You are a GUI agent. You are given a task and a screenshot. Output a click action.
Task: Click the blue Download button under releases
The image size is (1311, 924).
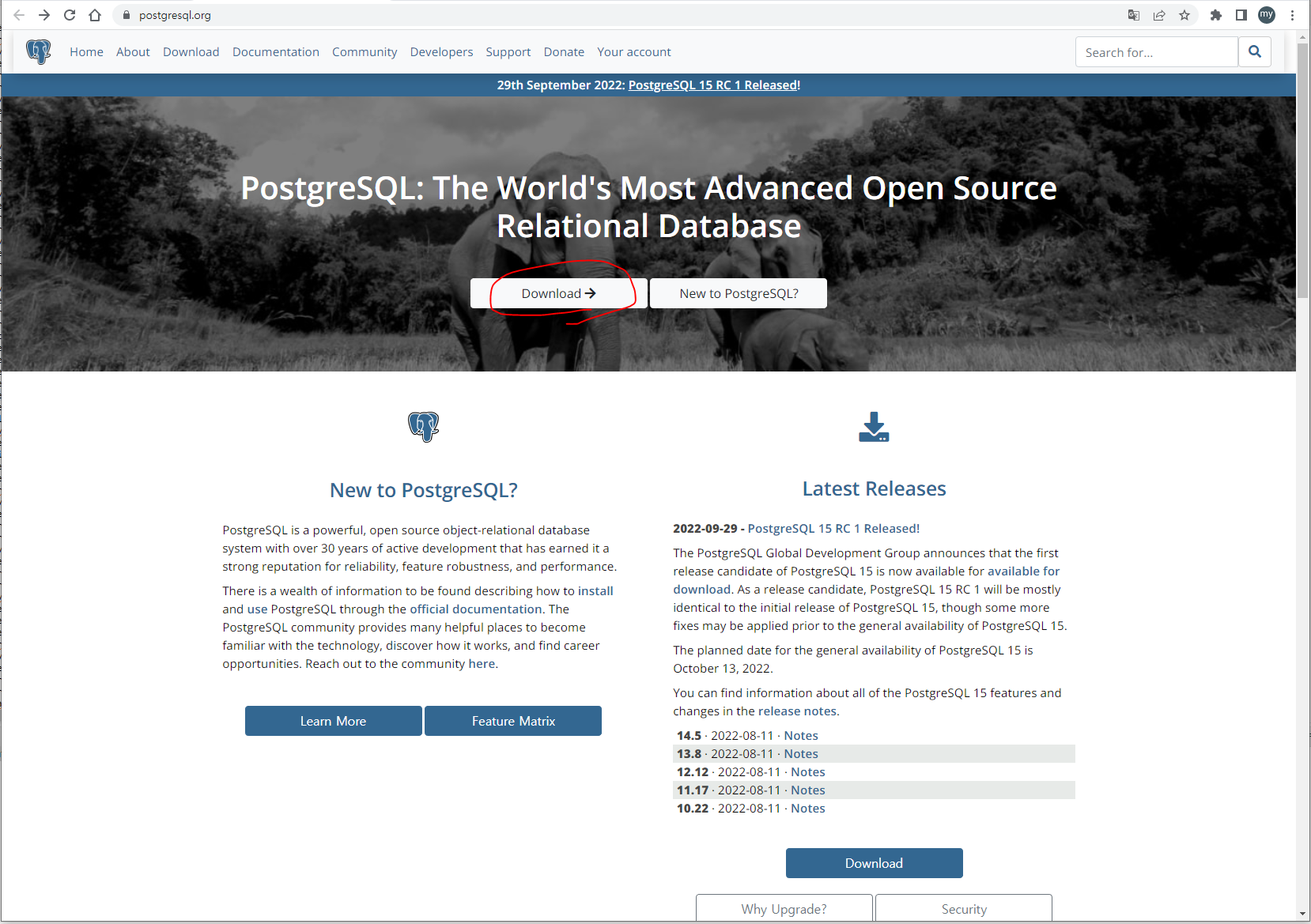[875, 863]
